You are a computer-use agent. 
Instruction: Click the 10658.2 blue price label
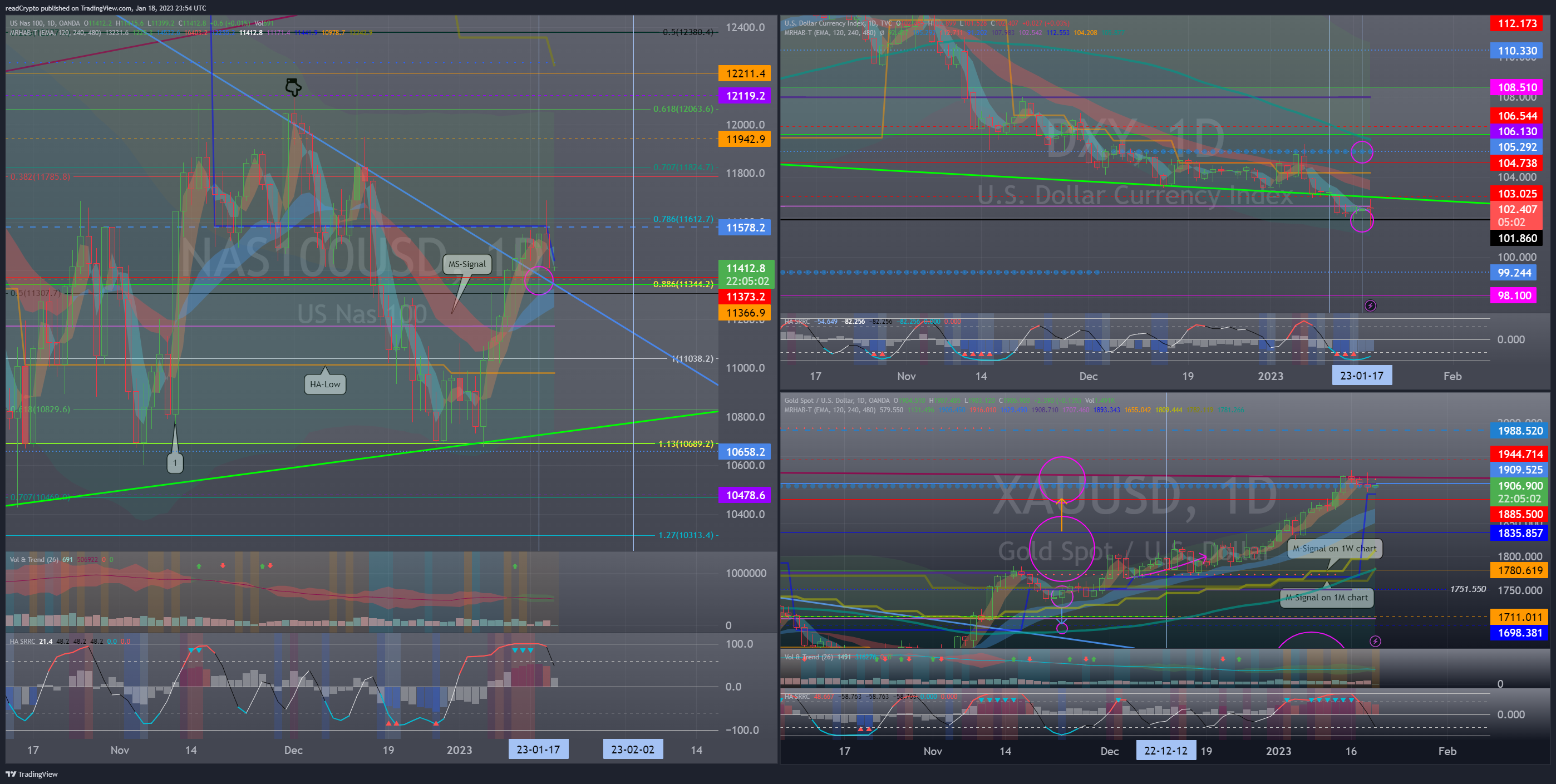745,452
